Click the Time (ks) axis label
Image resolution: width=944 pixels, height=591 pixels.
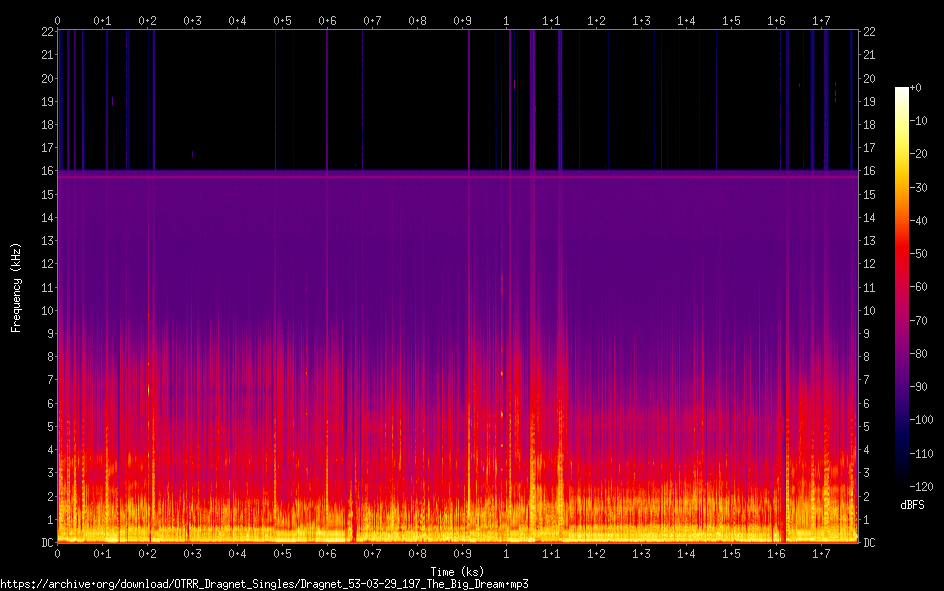[x=456, y=570]
